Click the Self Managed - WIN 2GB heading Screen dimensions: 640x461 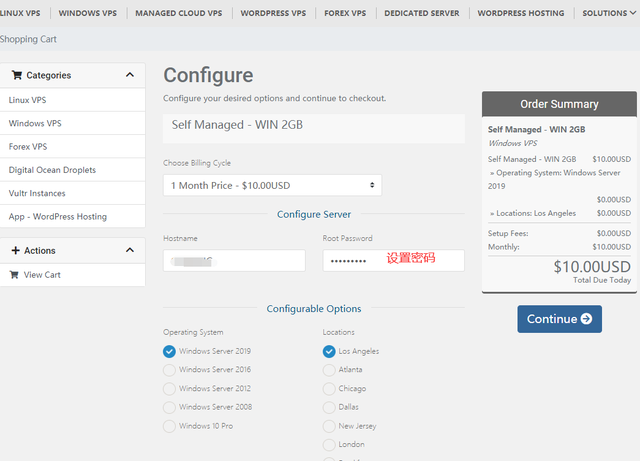(x=237, y=125)
